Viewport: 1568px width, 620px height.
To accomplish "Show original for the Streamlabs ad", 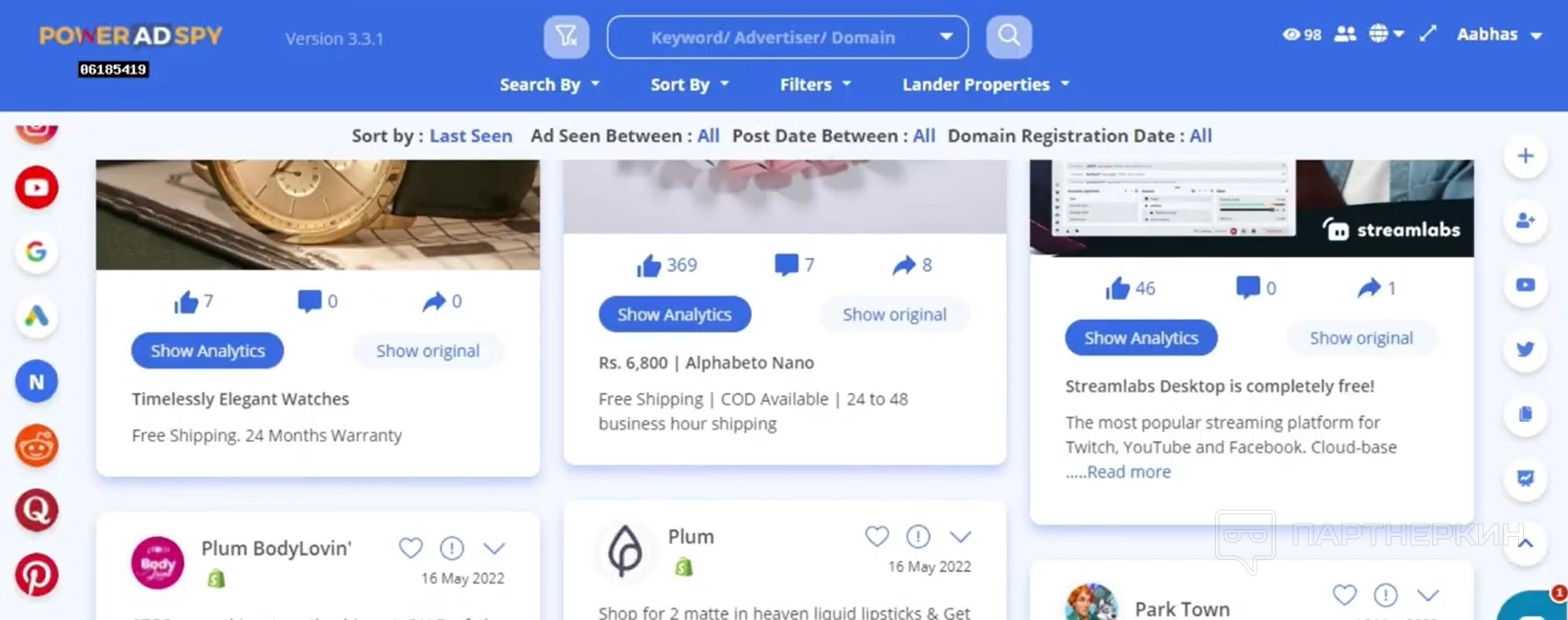I will [x=1361, y=338].
